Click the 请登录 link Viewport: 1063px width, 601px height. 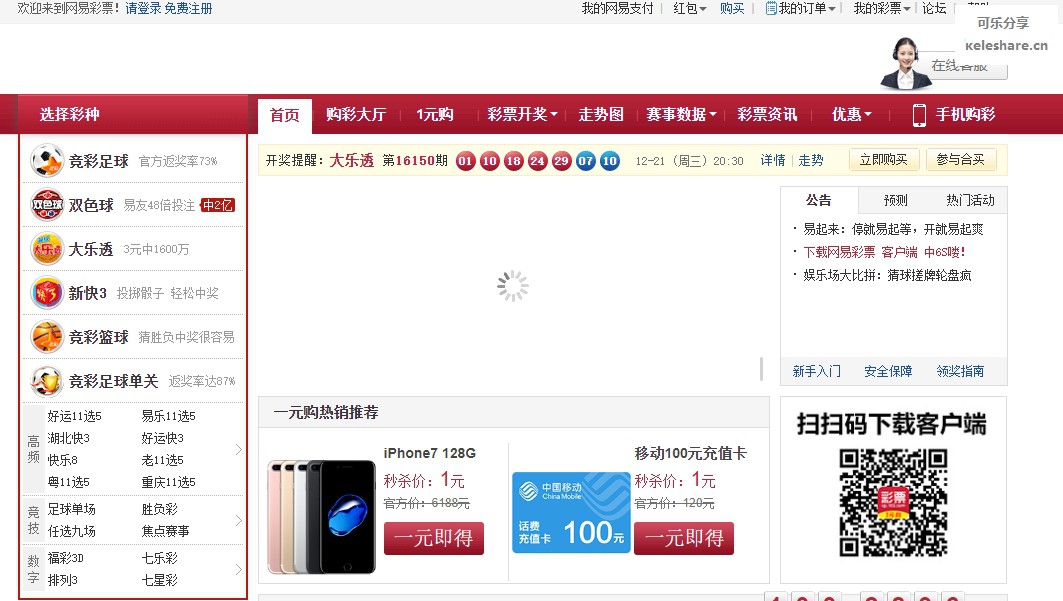pyautogui.click(x=142, y=8)
